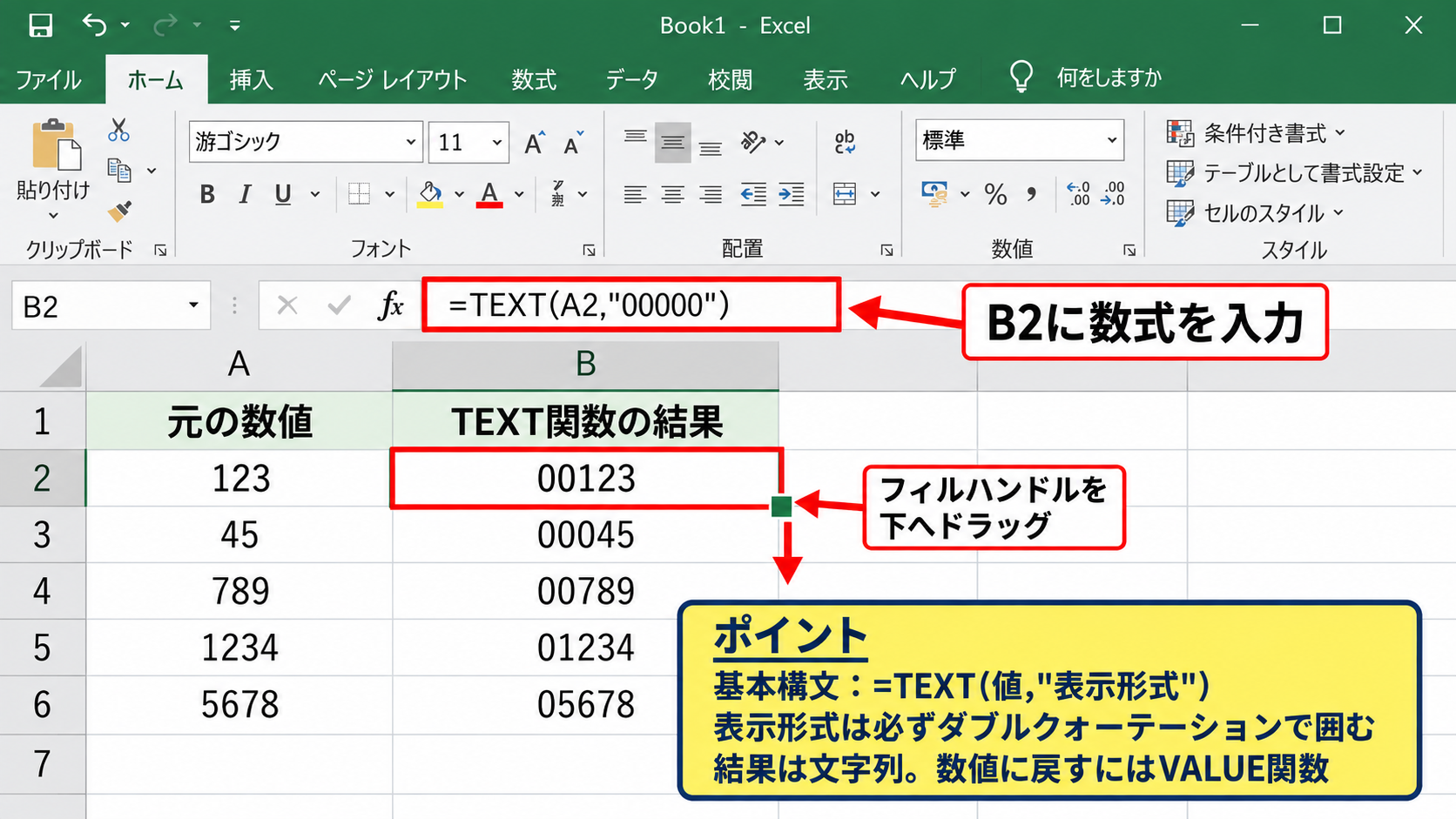The image size is (1456, 819).
Task: Click the Borders icon
Action: [359, 194]
